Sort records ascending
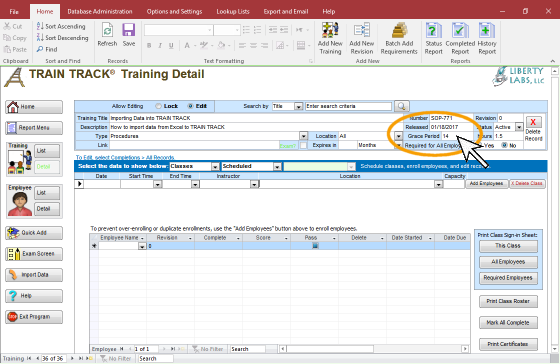 61,26
